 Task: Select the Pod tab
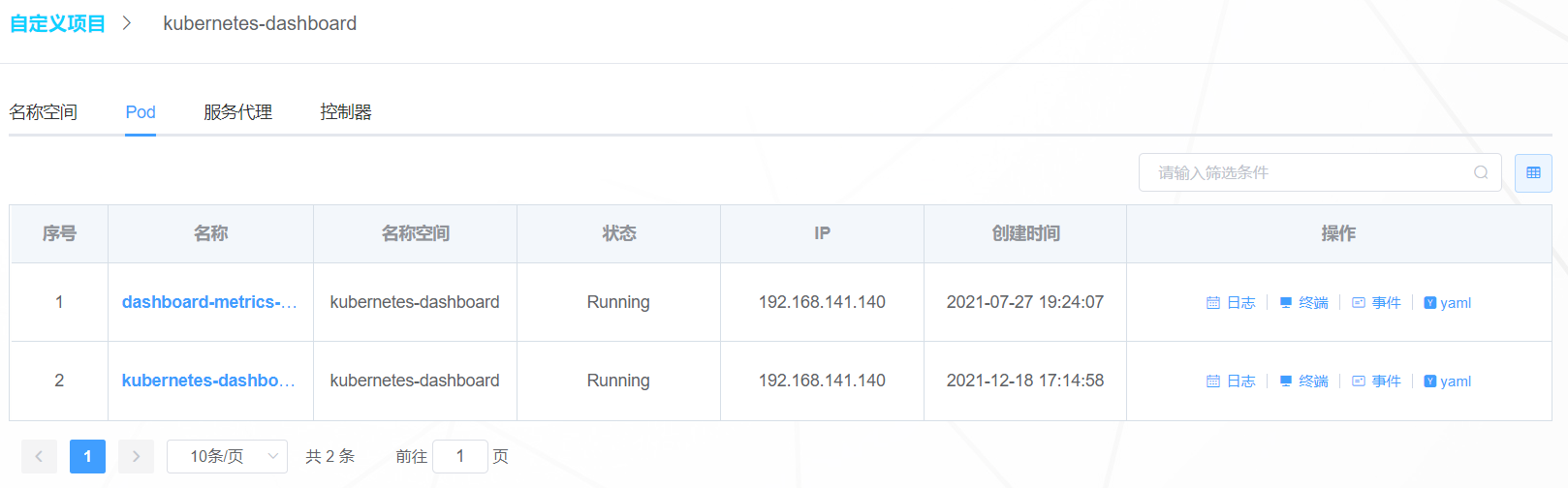tap(141, 112)
